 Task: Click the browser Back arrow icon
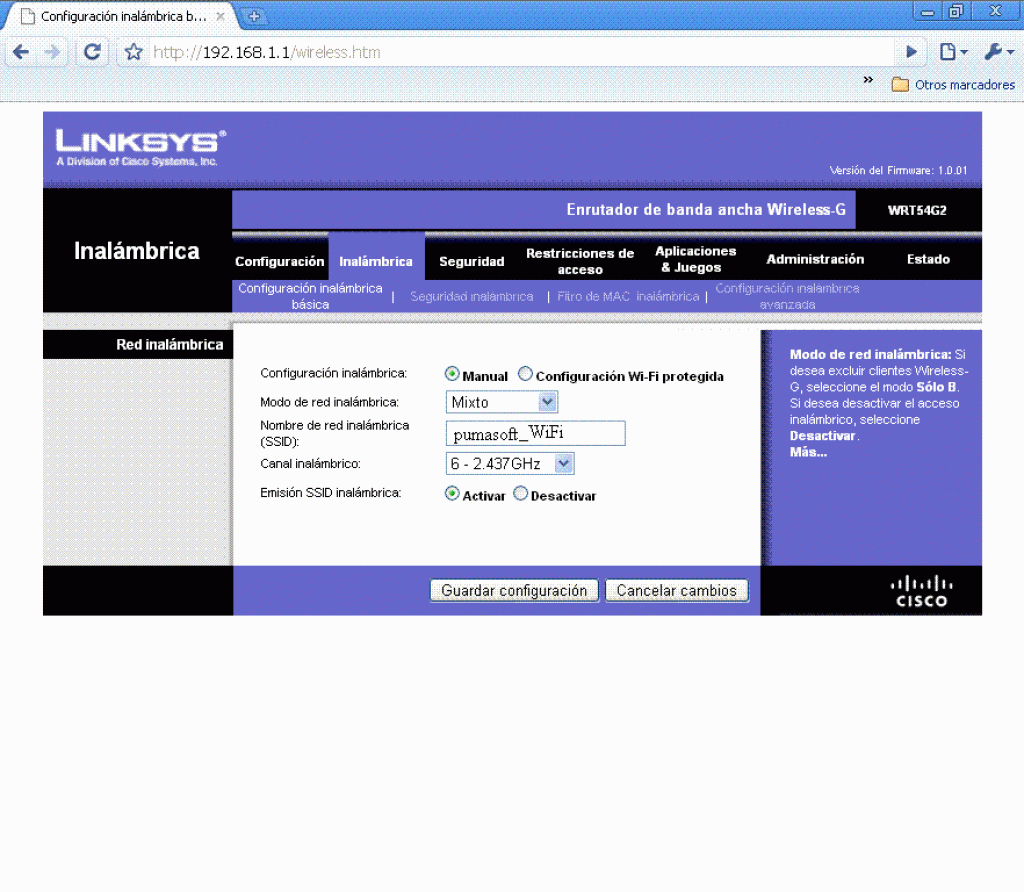(x=21, y=52)
